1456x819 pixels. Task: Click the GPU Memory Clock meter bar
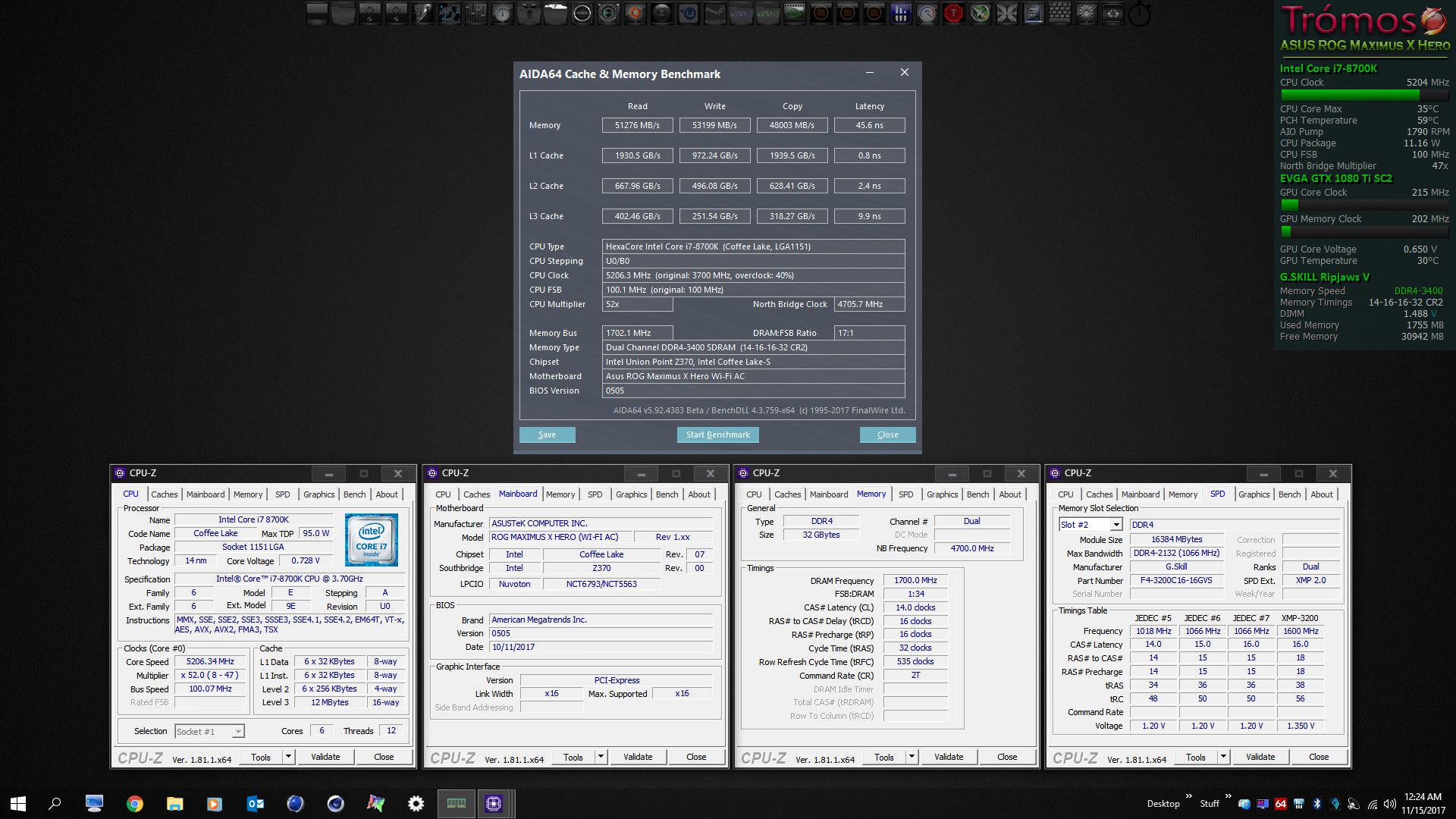click(1364, 231)
